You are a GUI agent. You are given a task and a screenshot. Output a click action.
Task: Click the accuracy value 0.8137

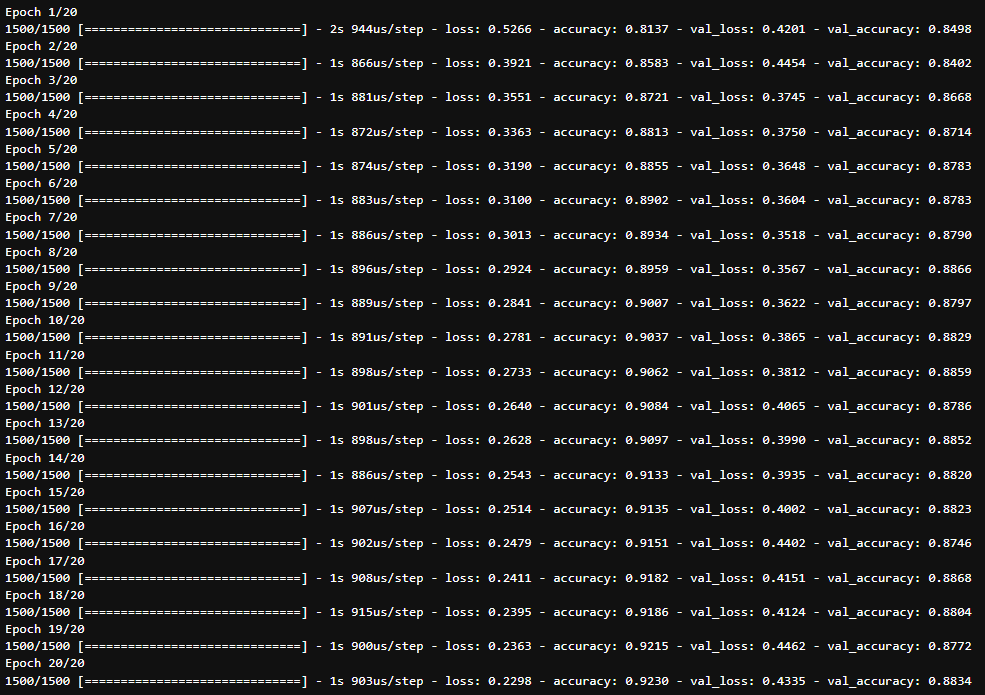[x=647, y=29]
